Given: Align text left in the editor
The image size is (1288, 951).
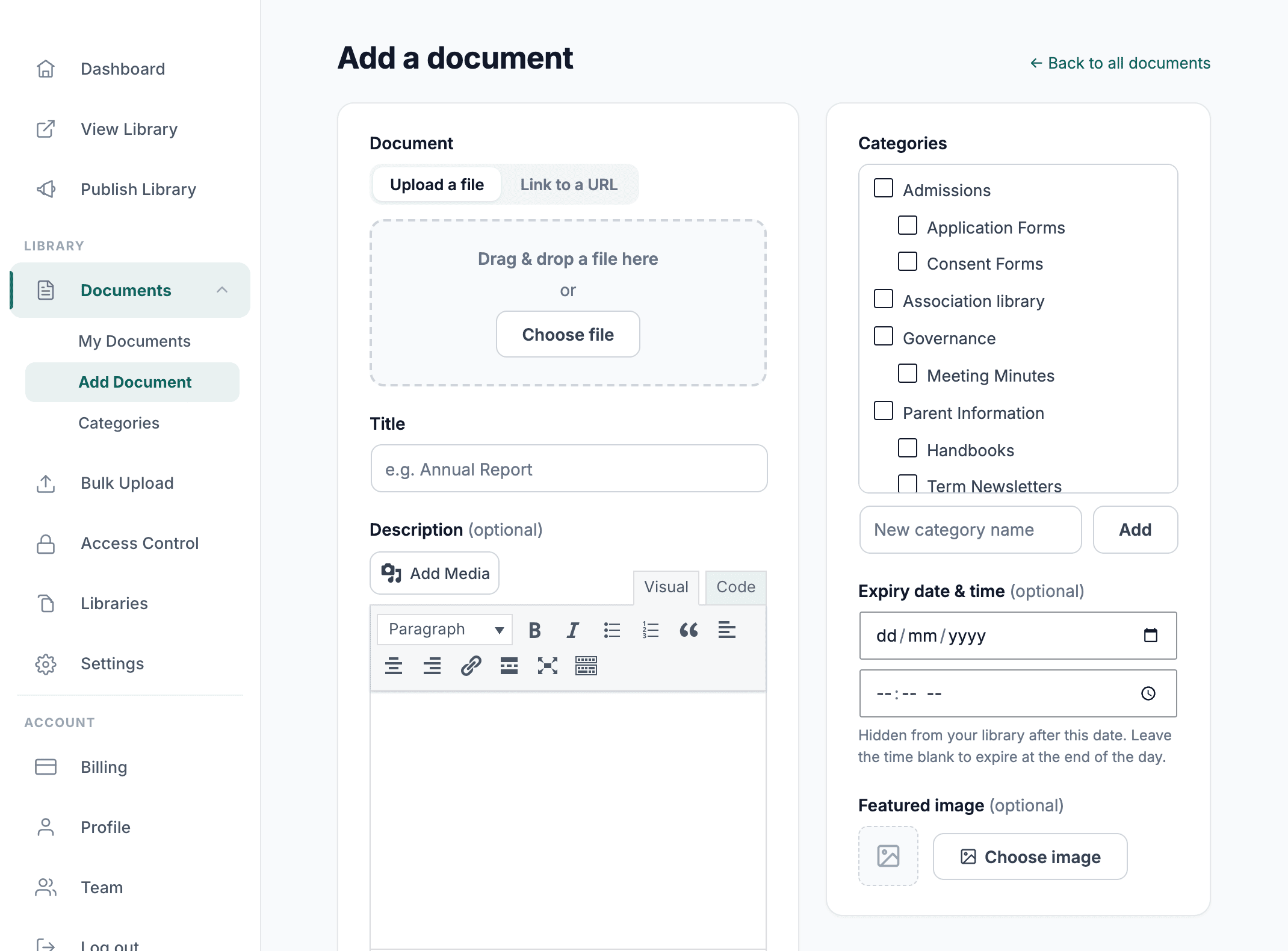Looking at the screenshot, I should click(727, 630).
